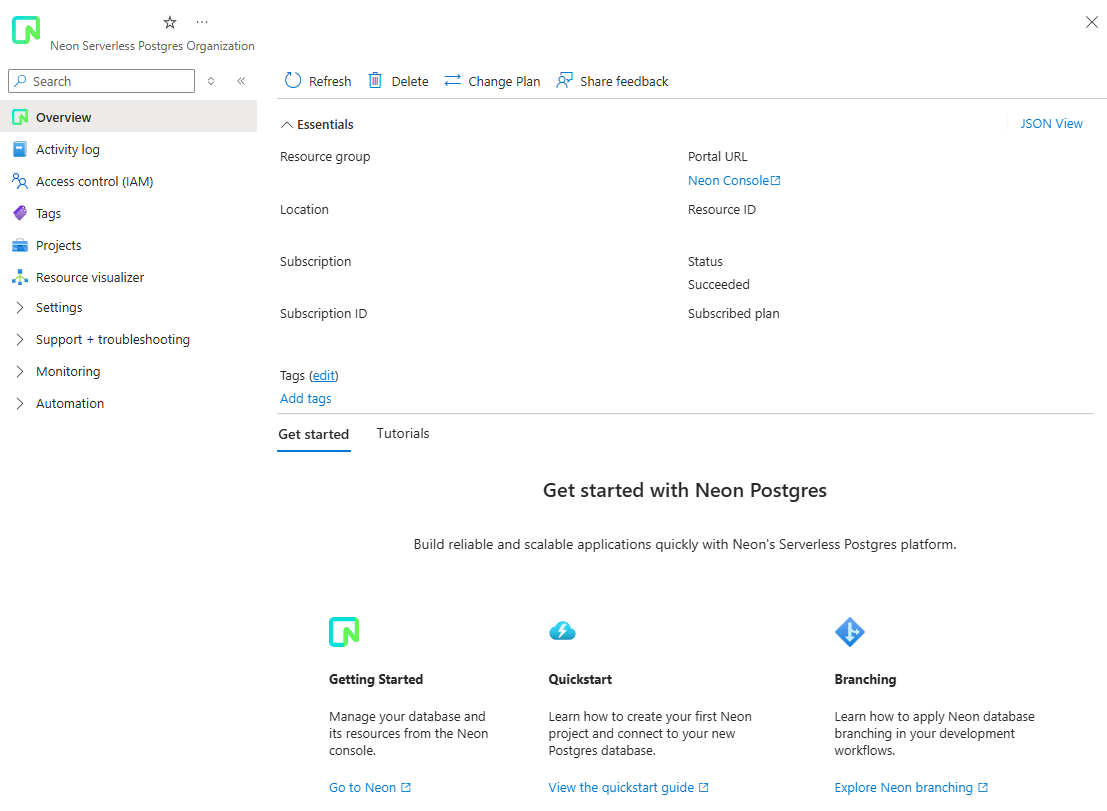Collapse the sidebar with double chevron

pos(241,81)
